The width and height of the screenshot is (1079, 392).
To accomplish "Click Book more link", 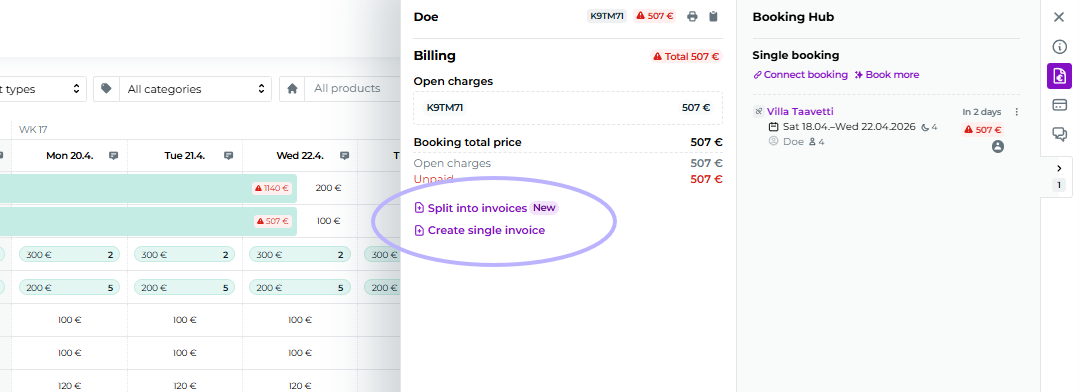I will pos(886,74).
